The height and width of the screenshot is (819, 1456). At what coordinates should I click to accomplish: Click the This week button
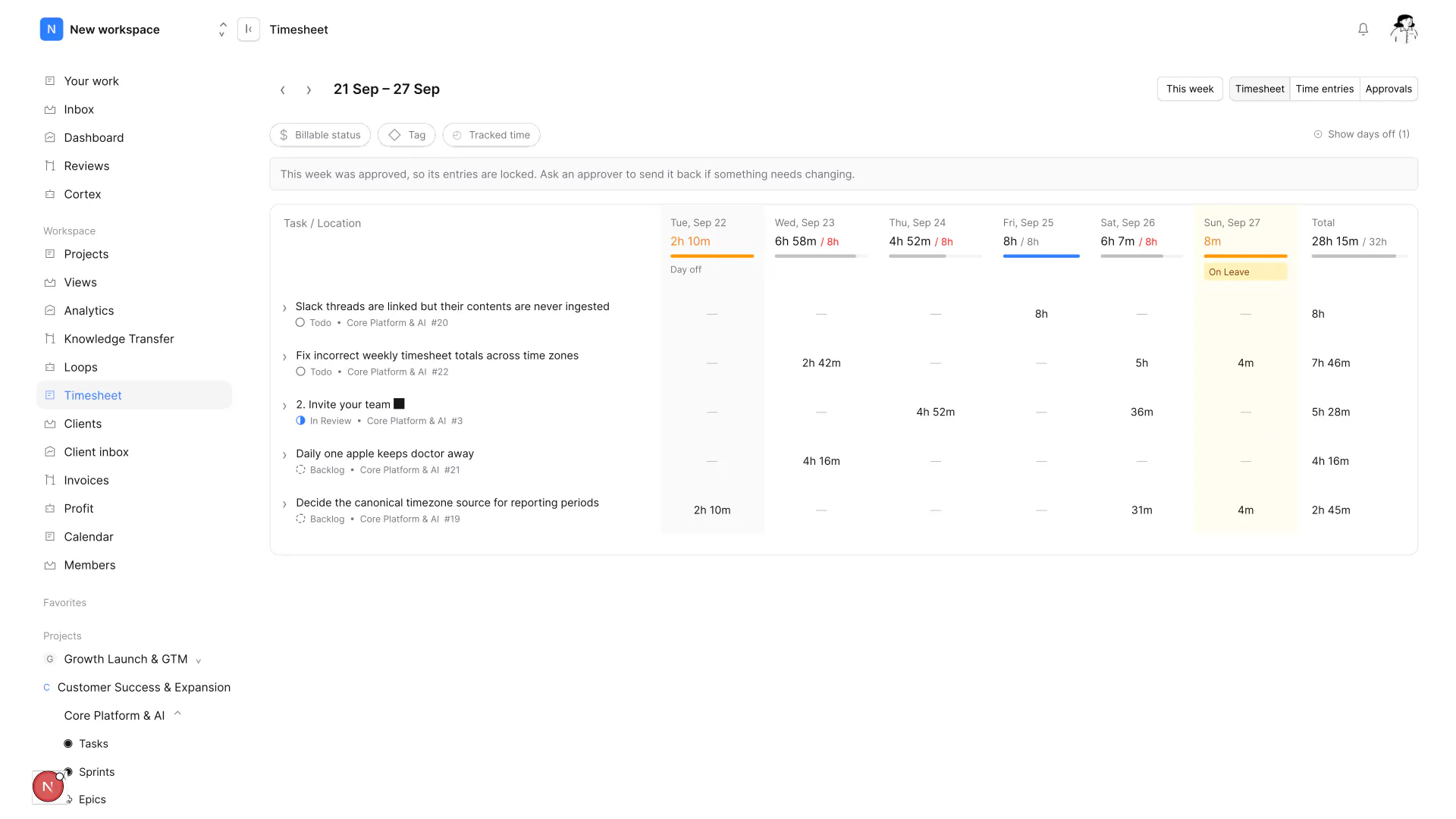1189,89
